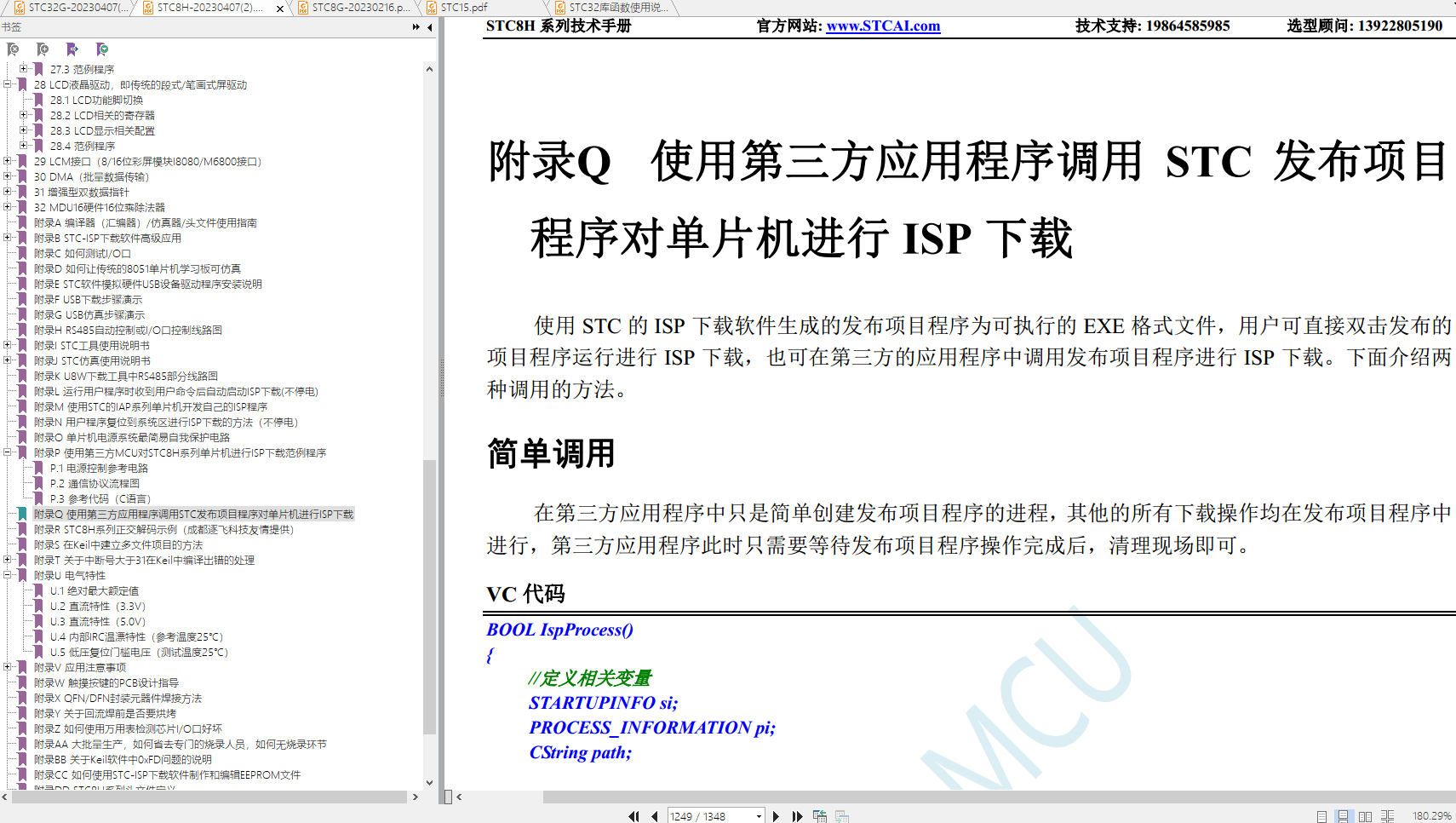
Task: Open the www.STCAI.com link
Action: [x=883, y=26]
